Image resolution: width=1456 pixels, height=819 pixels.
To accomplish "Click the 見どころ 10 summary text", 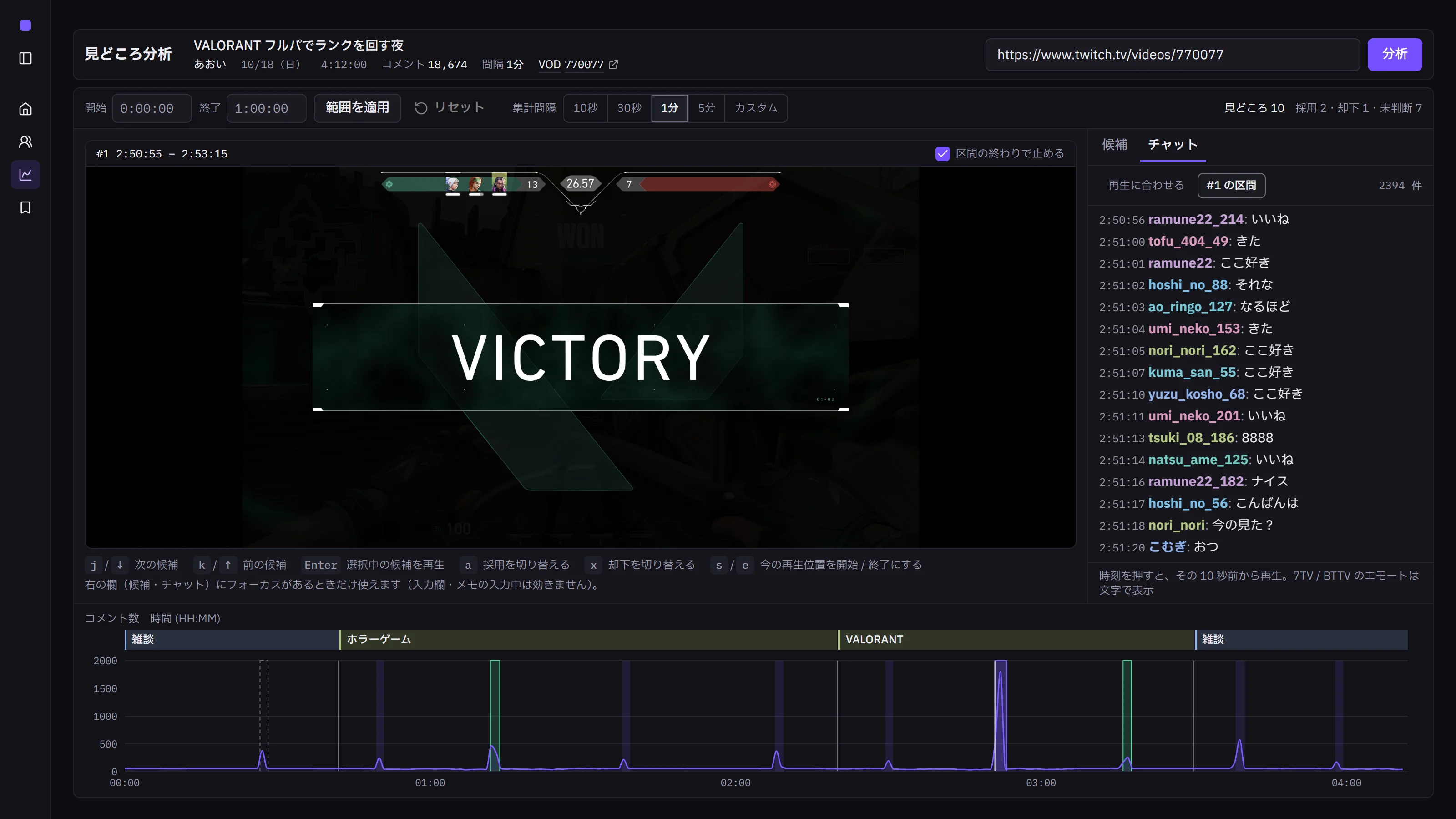I will [1254, 107].
